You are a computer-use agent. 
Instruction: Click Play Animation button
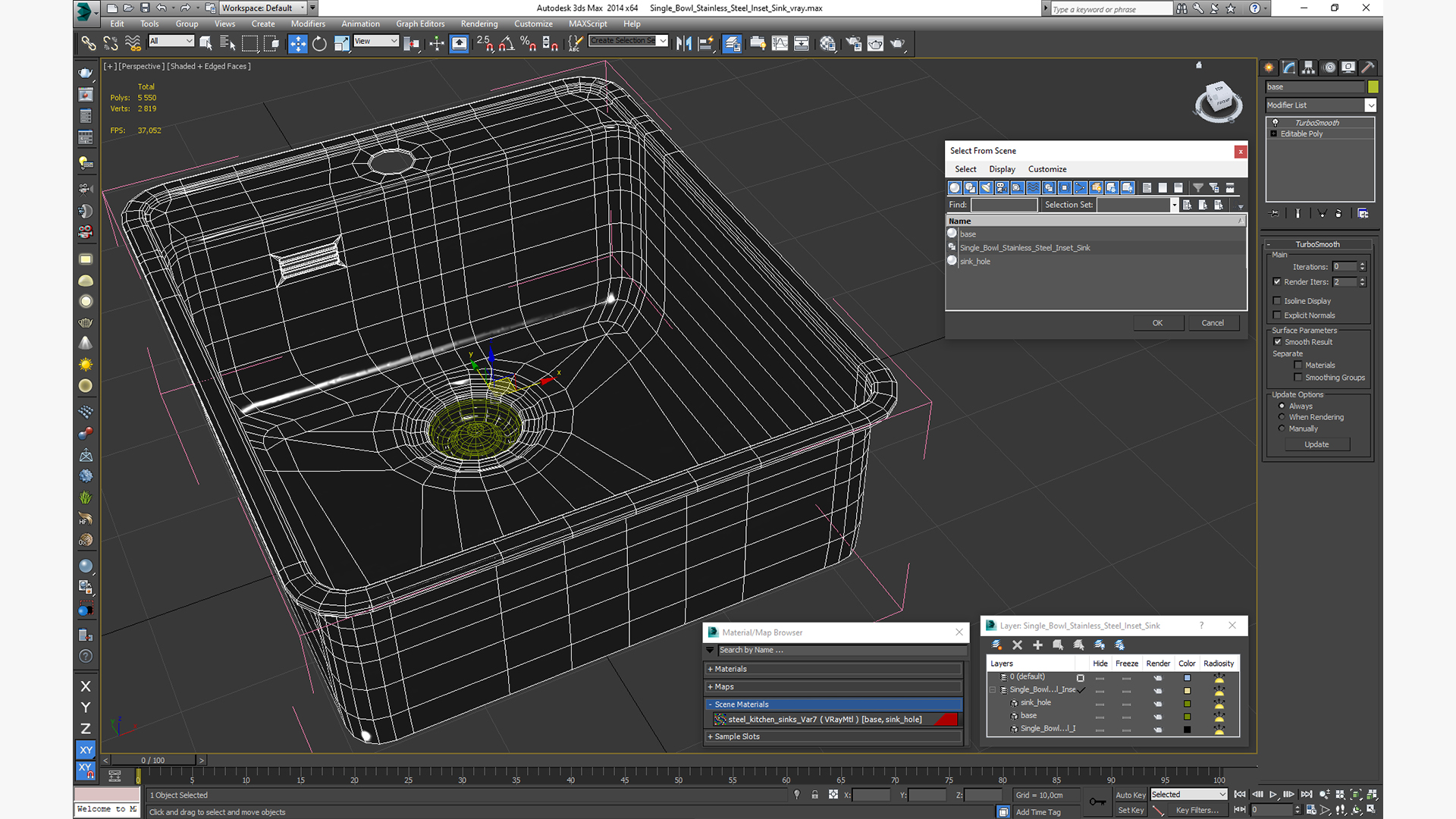(x=1272, y=795)
